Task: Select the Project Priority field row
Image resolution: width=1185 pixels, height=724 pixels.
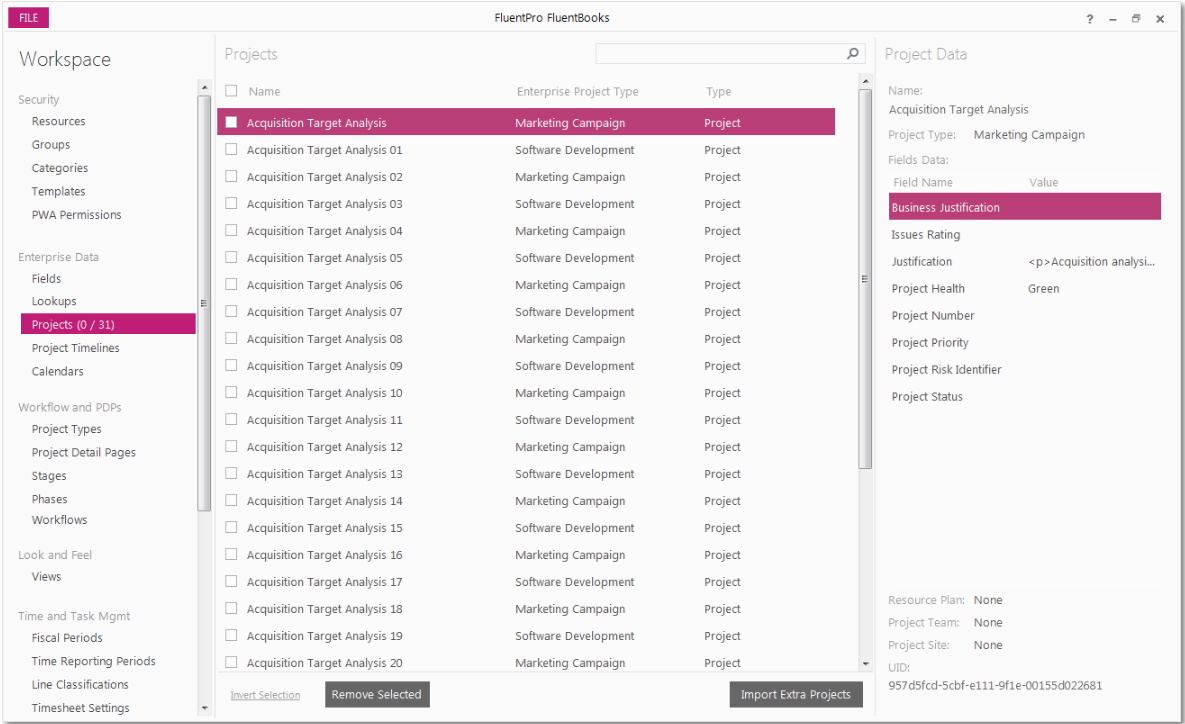Action: point(1025,342)
